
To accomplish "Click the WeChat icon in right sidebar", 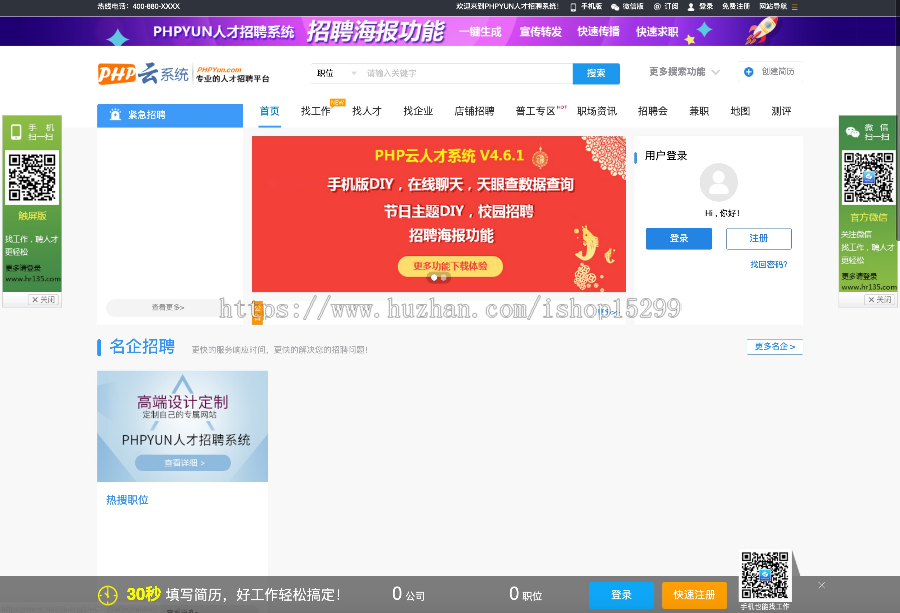I will (x=852, y=133).
